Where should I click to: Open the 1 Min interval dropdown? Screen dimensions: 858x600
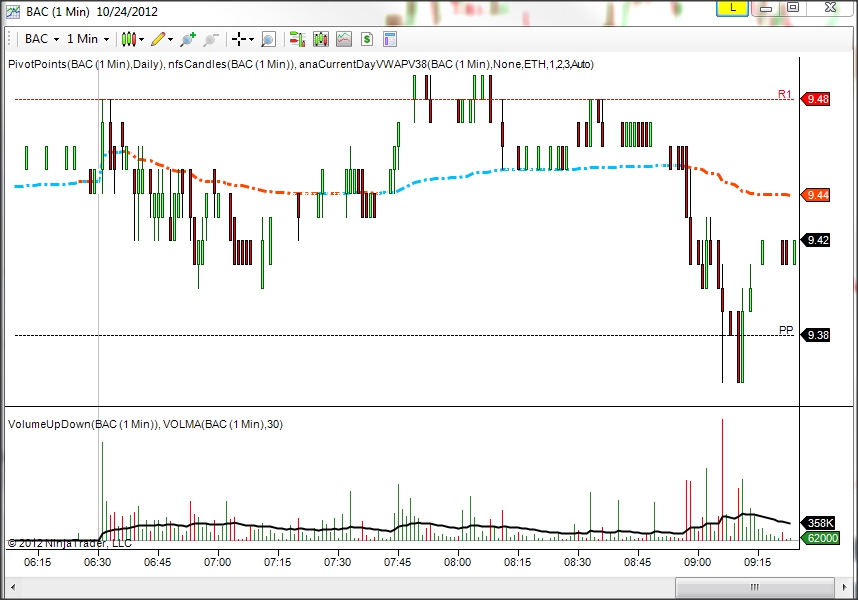point(88,39)
